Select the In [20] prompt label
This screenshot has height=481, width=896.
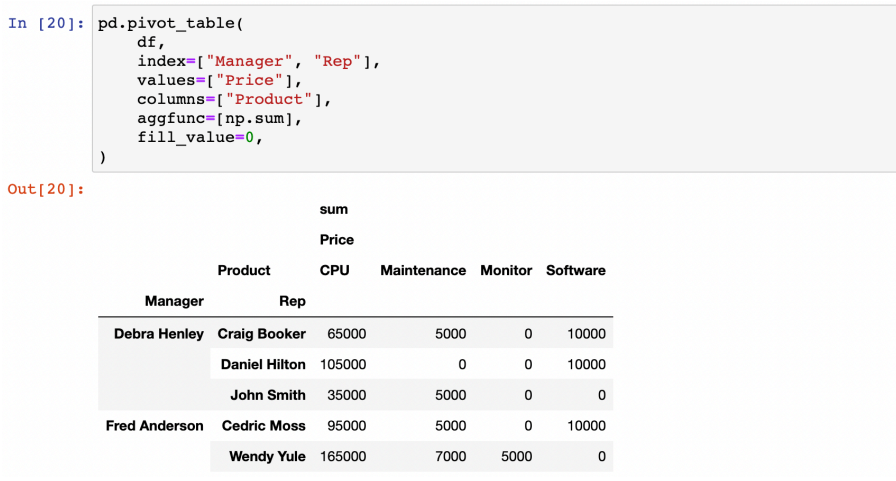pos(46,23)
